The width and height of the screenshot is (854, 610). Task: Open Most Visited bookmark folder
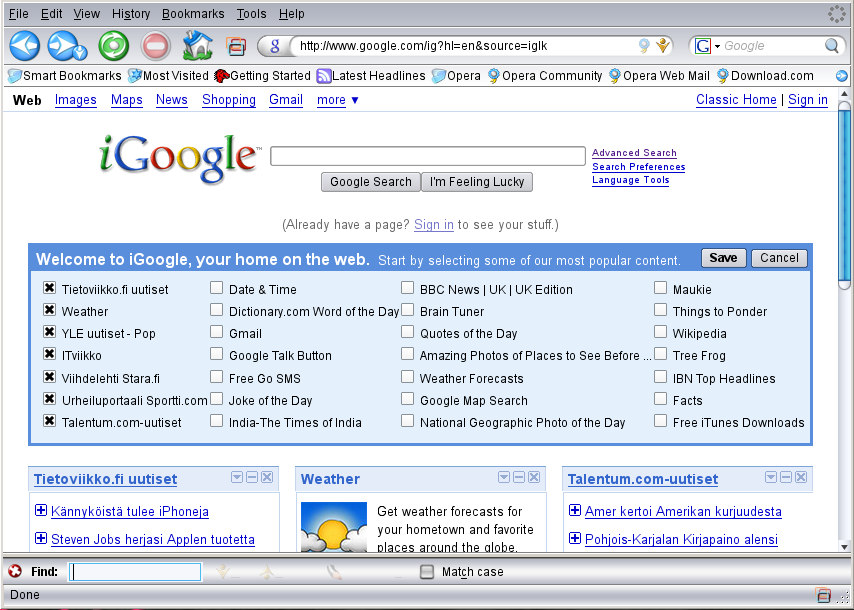[168, 76]
